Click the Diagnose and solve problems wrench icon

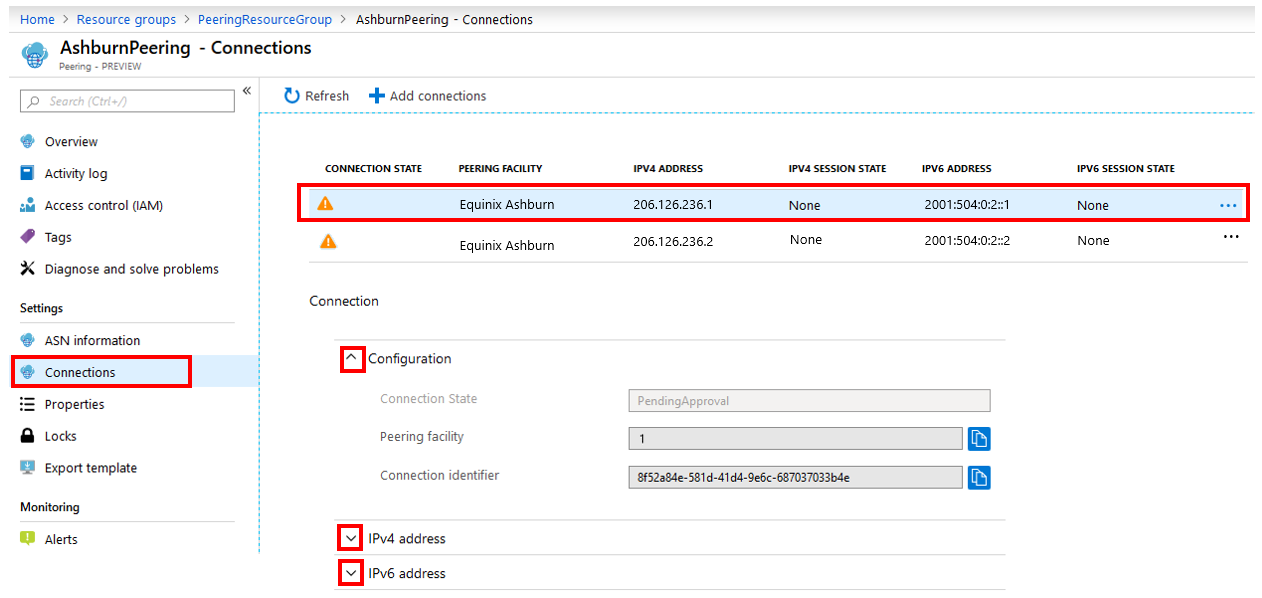tap(28, 269)
